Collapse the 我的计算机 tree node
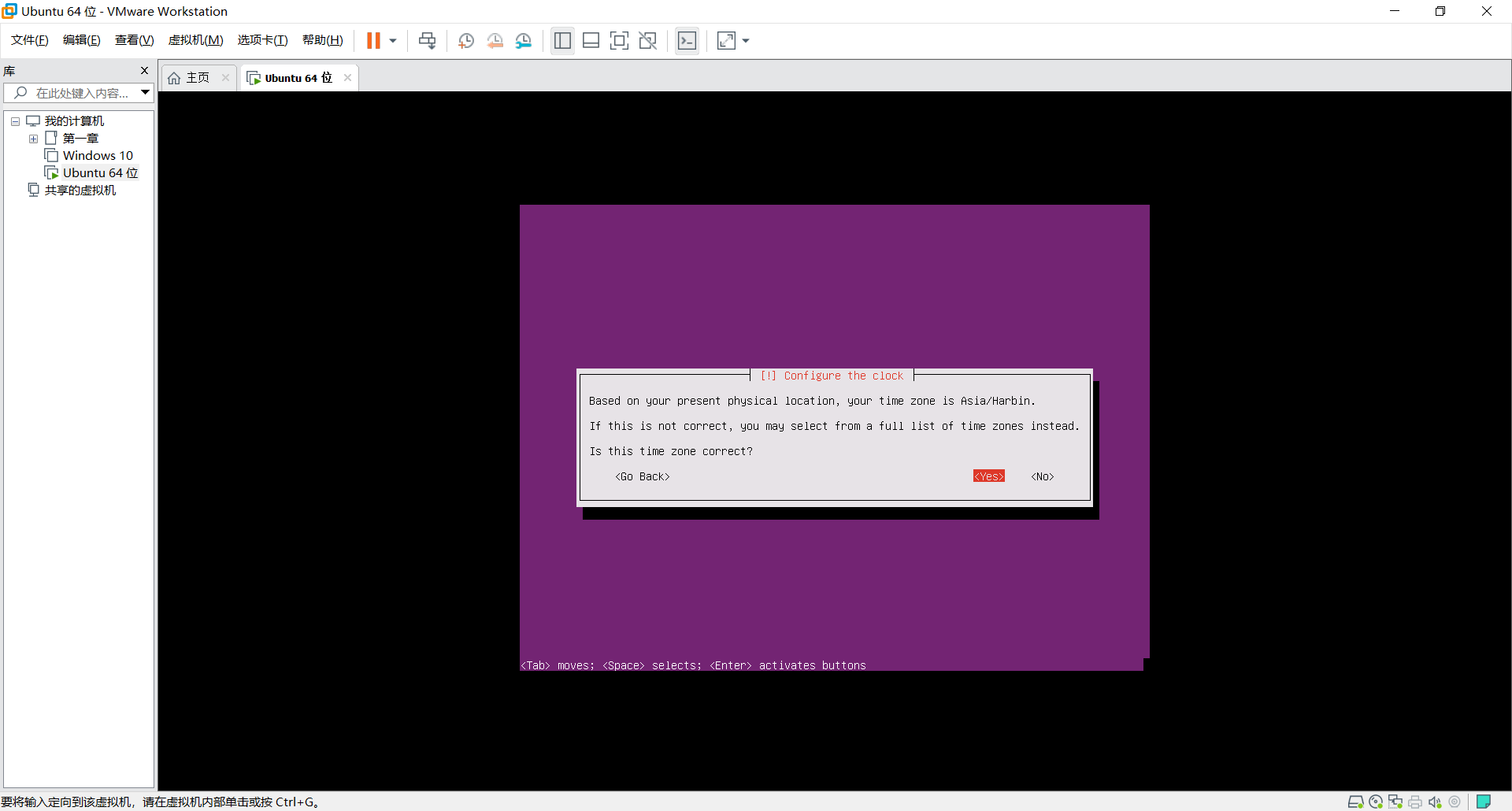The image size is (1512, 811). [15, 121]
